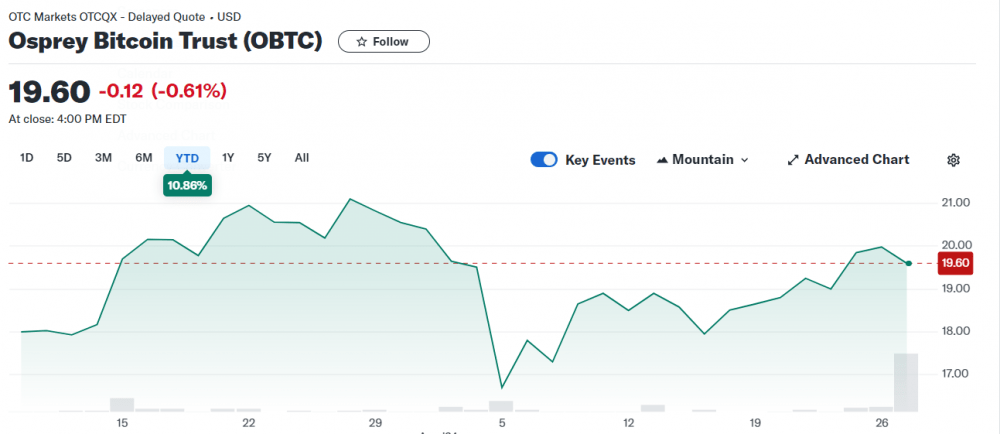The image size is (1000, 434).
Task: Choose the 5Y time range
Action: click(x=264, y=158)
